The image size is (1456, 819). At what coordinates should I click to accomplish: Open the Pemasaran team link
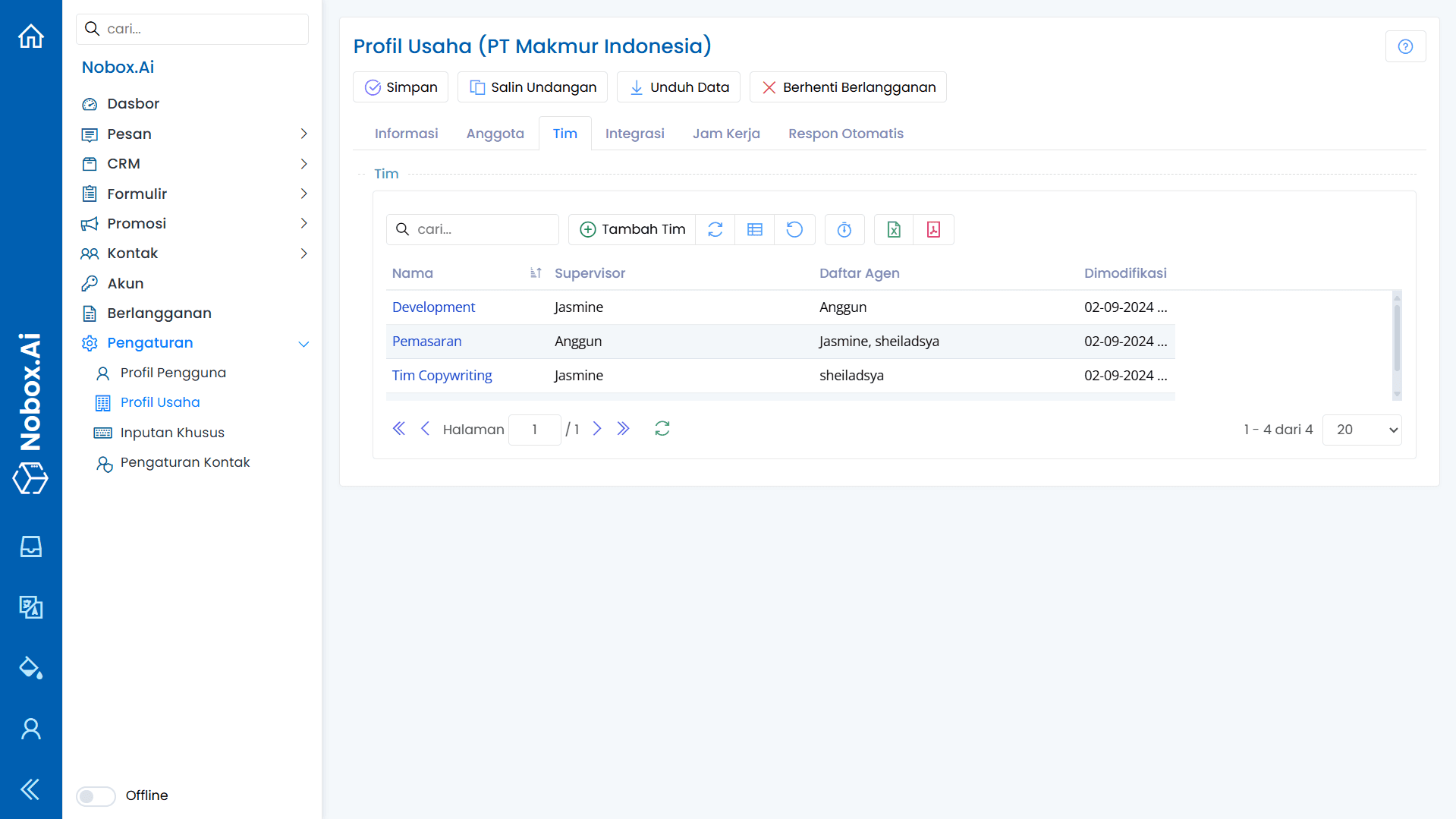[426, 341]
